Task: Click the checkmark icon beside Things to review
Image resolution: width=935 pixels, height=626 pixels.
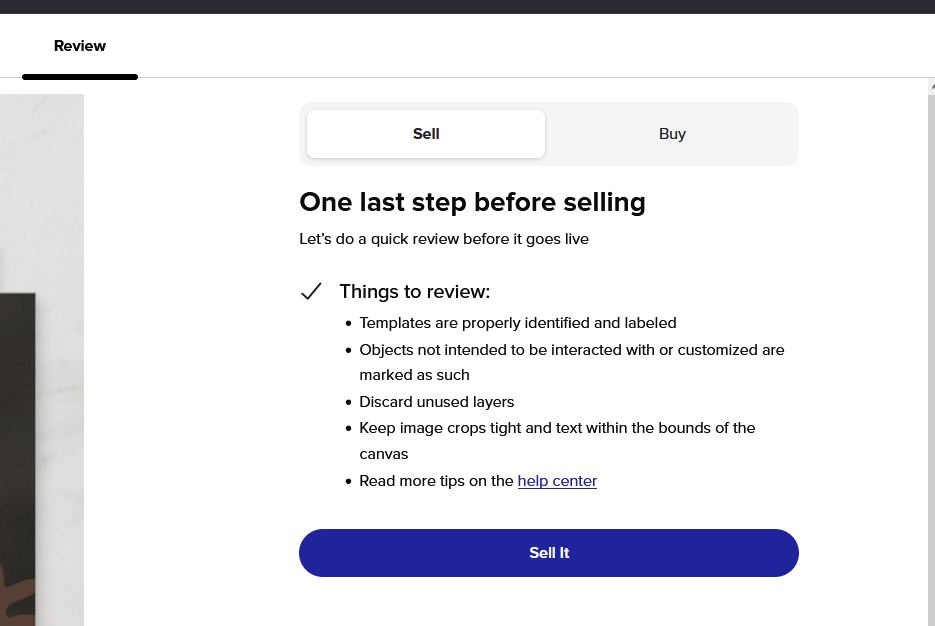Action: tap(311, 292)
